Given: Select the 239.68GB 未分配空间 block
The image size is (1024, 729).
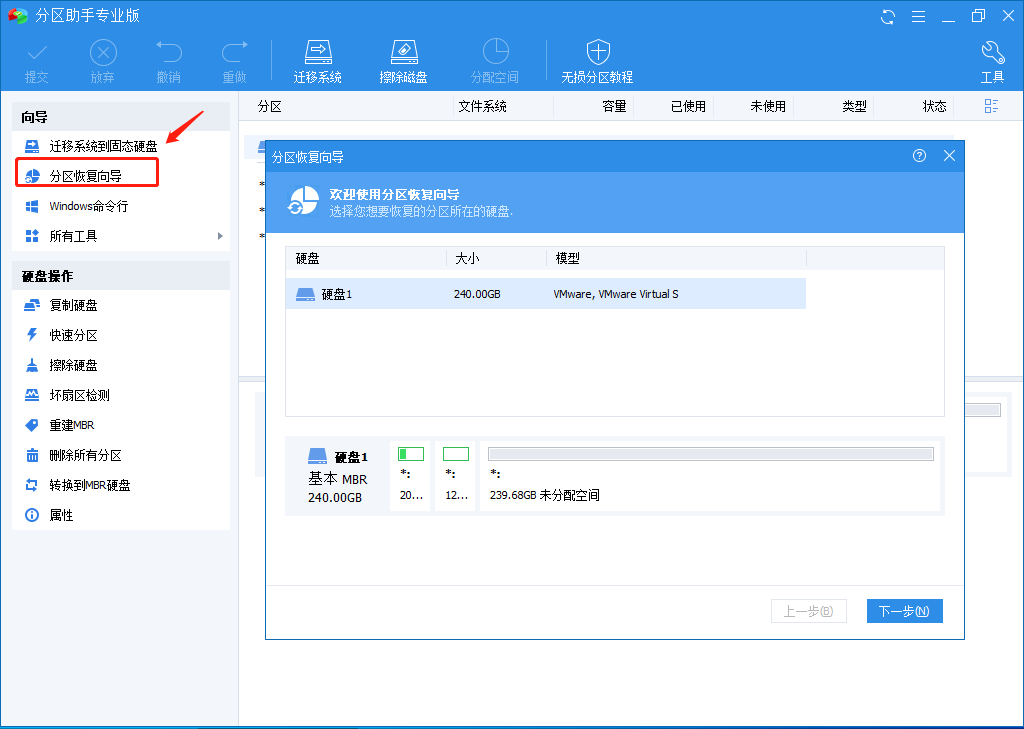Looking at the screenshot, I should click(710, 475).
